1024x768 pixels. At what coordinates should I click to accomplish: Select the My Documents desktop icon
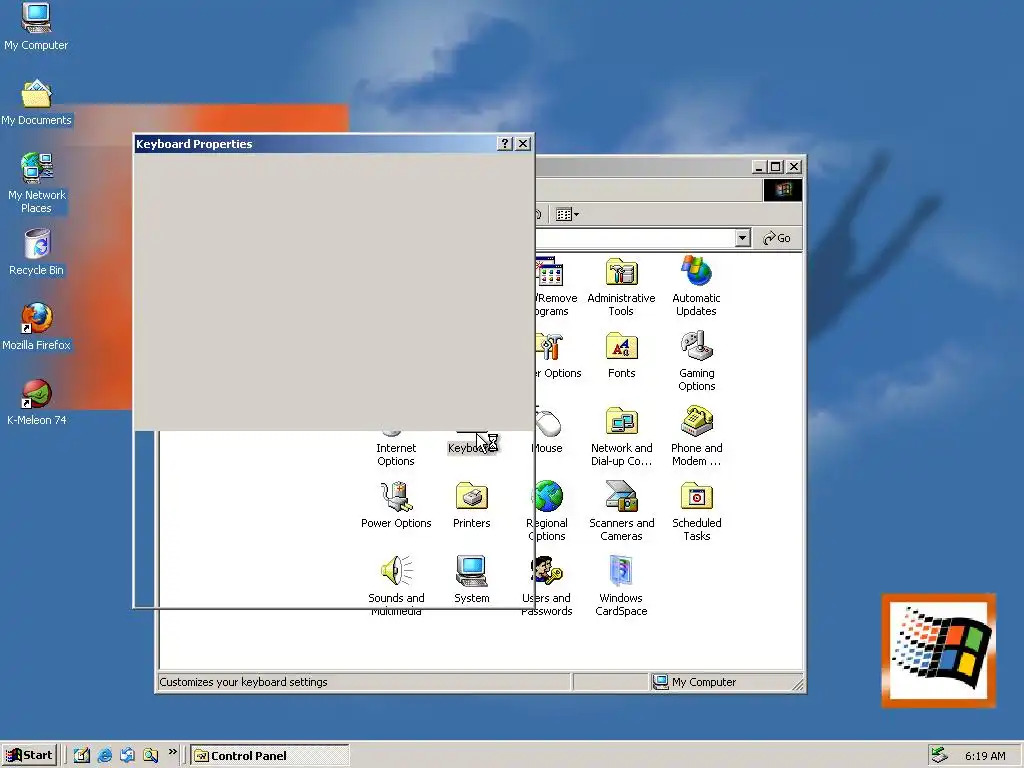[36, 103]
